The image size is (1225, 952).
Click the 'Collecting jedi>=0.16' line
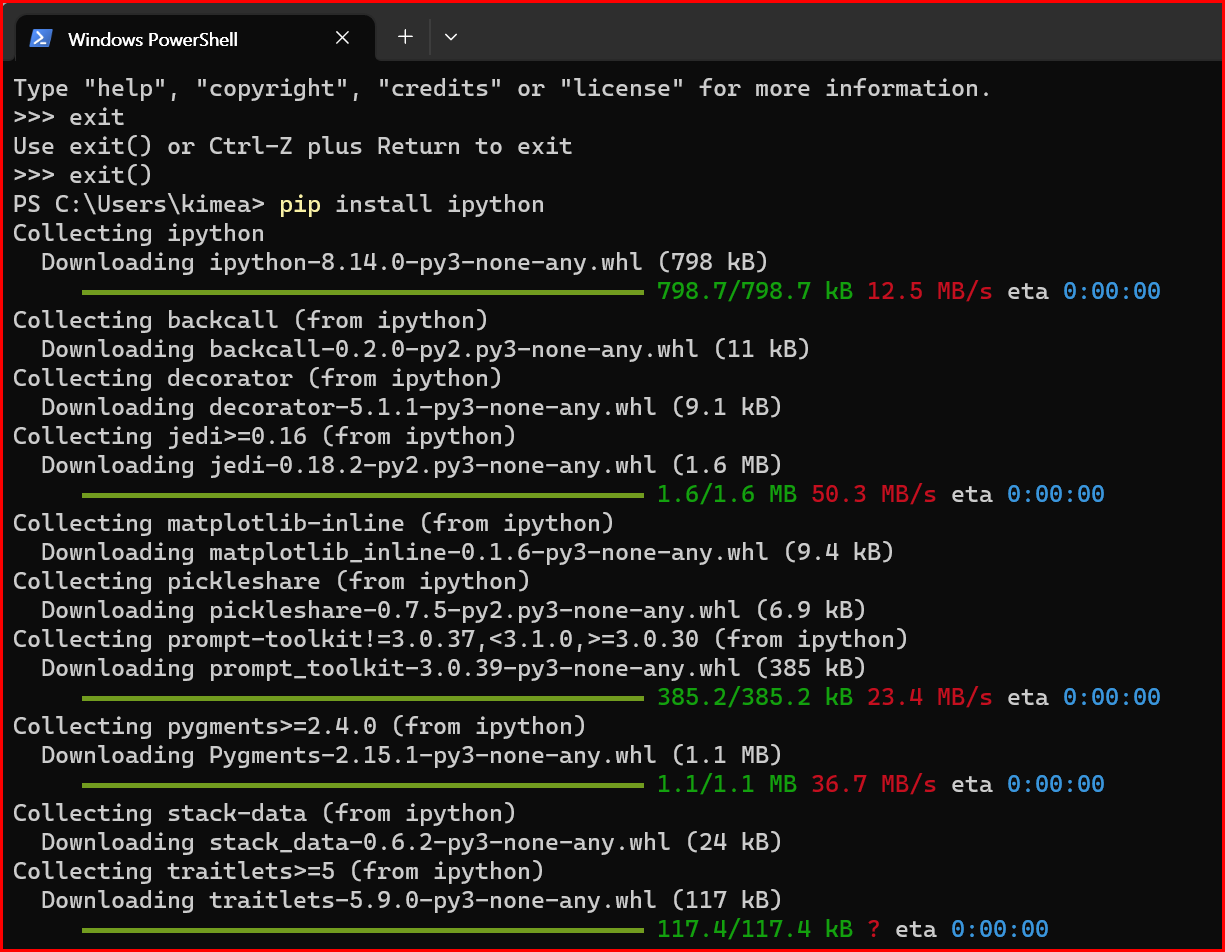click(265, 436)
